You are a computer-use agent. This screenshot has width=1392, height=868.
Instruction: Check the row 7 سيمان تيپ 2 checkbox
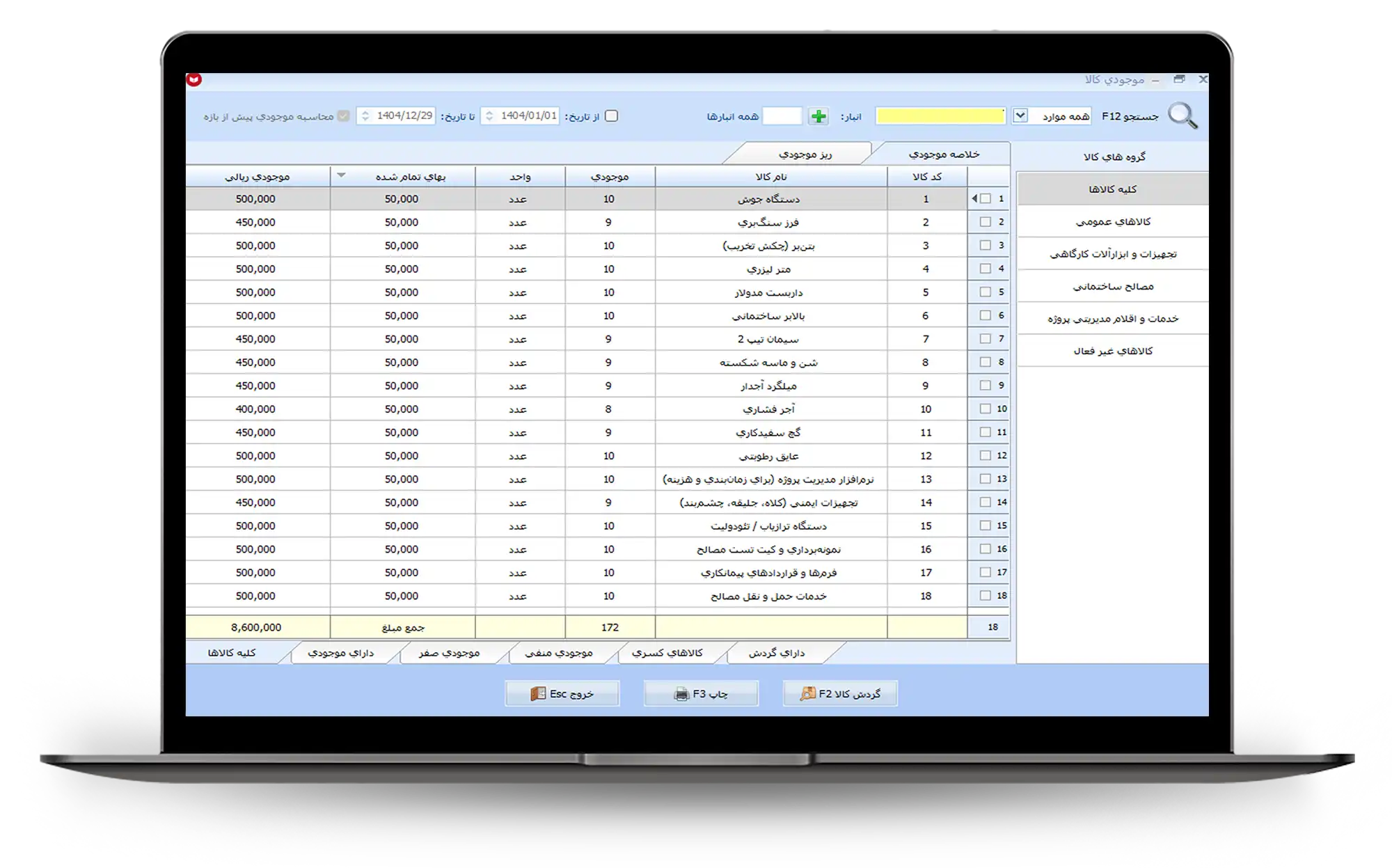tap(985, 338)
